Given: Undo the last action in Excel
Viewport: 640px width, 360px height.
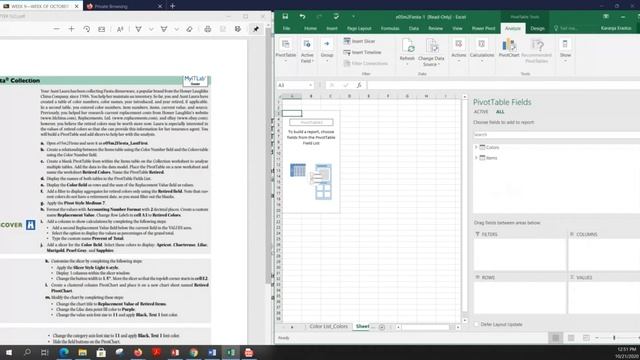Looking at the screenshot, I should pyautogui.click(x=302, y=16).
